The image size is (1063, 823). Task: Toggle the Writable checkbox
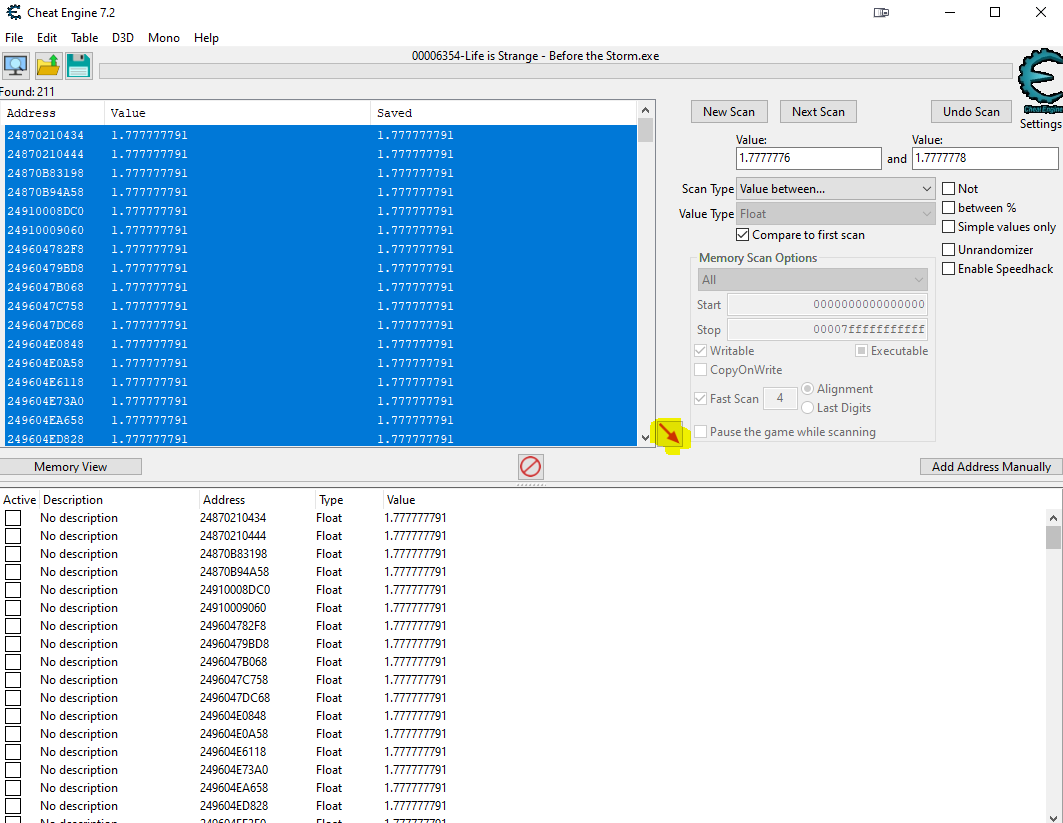pos(700,350)
